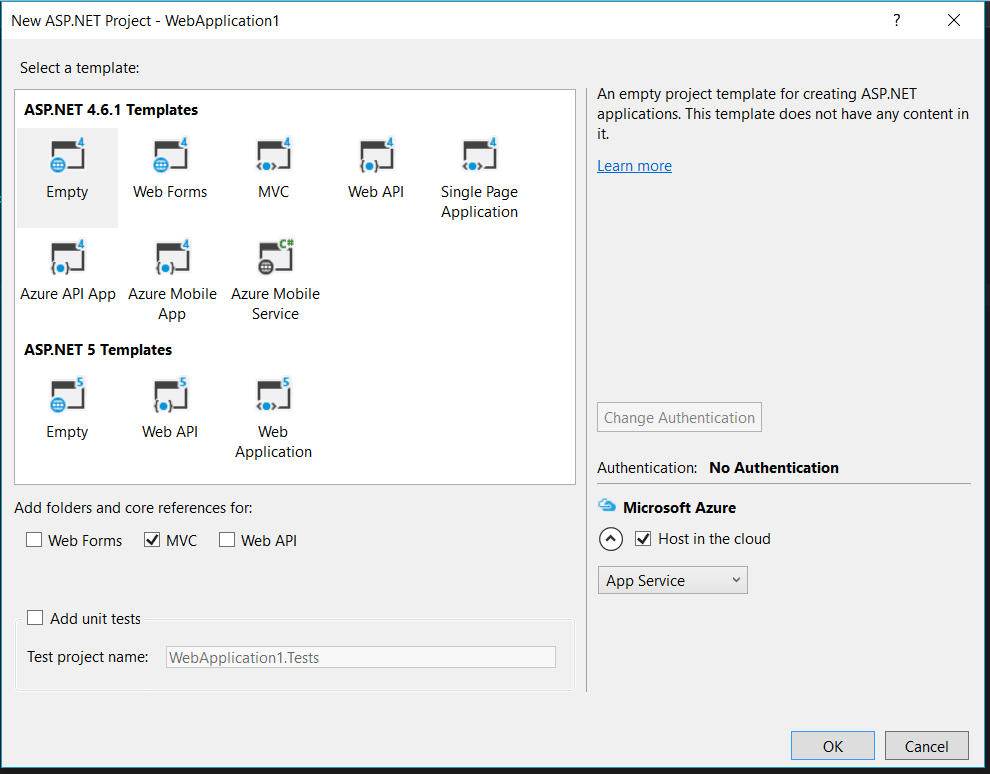Select the Azure Mobile Service template
This screenshot has width=990, height=774.
[275, 259]
